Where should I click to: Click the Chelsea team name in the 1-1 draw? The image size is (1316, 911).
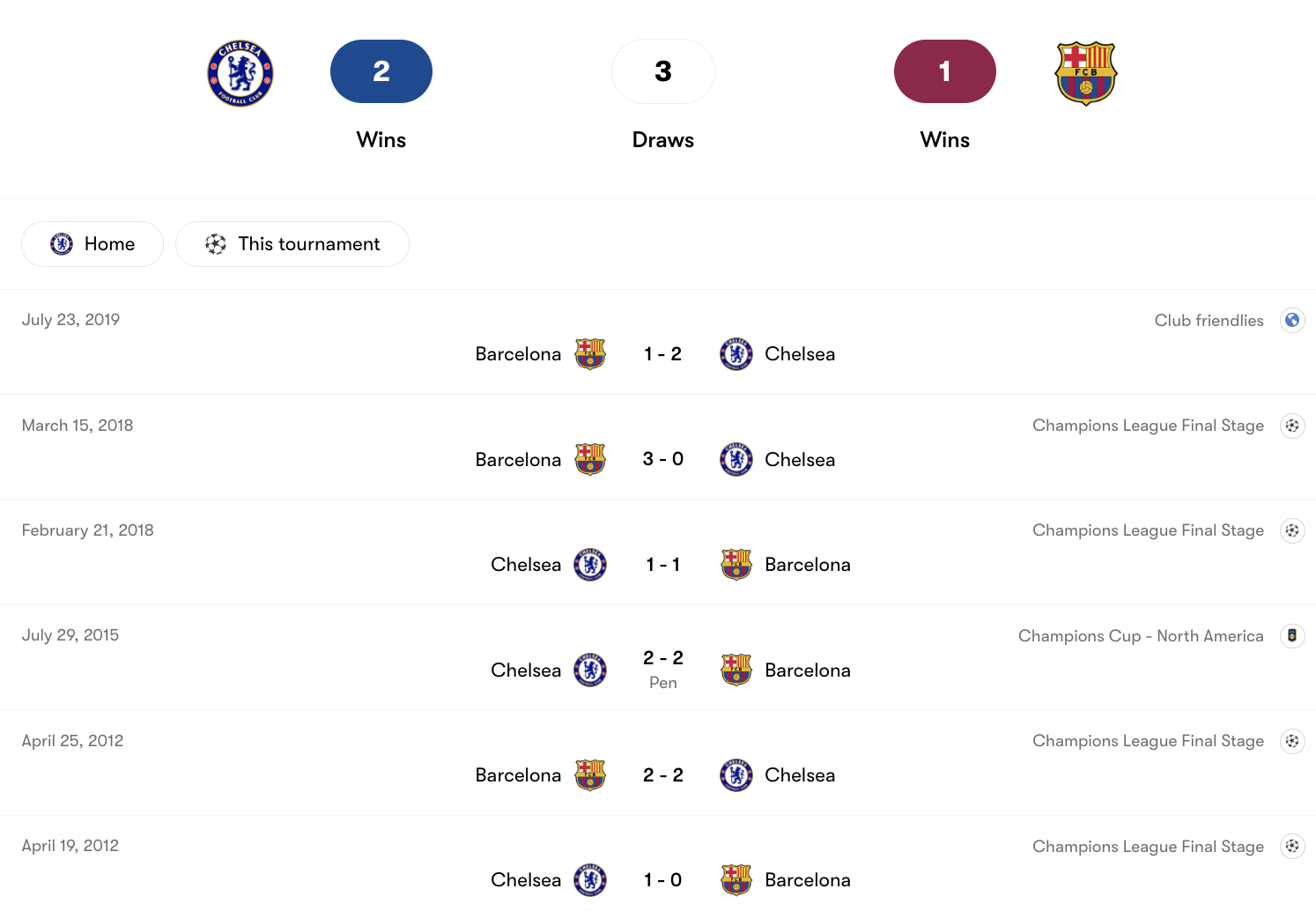[x=526, y=565]
